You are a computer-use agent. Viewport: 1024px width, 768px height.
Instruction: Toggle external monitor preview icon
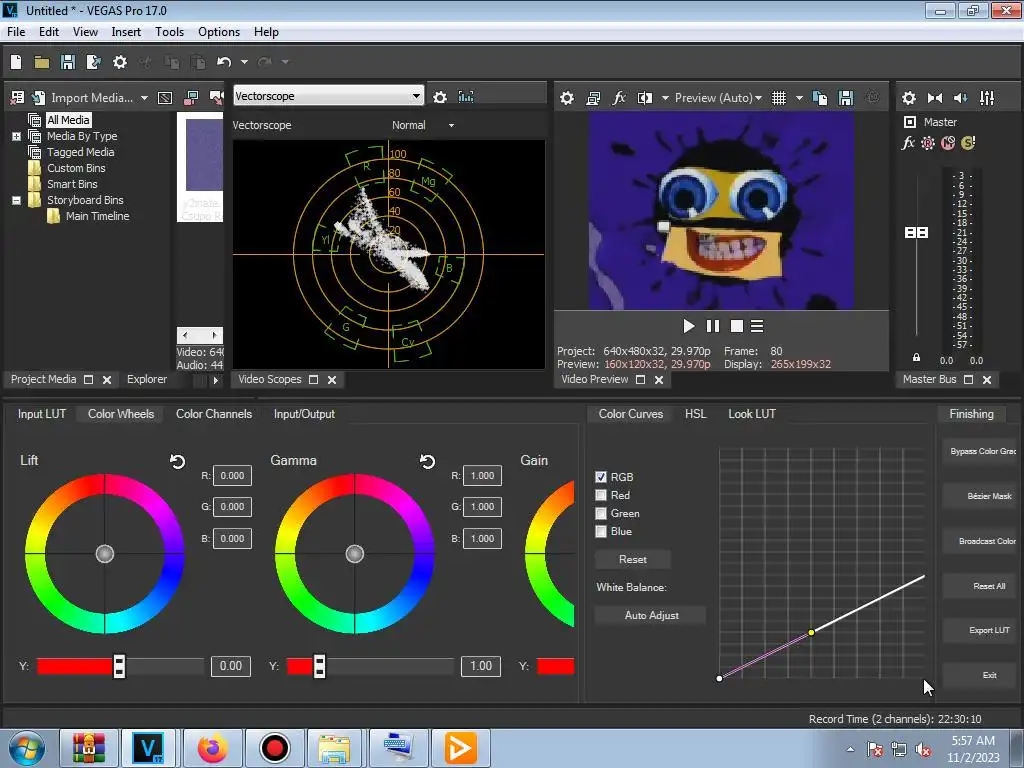(x=593, y=98)
